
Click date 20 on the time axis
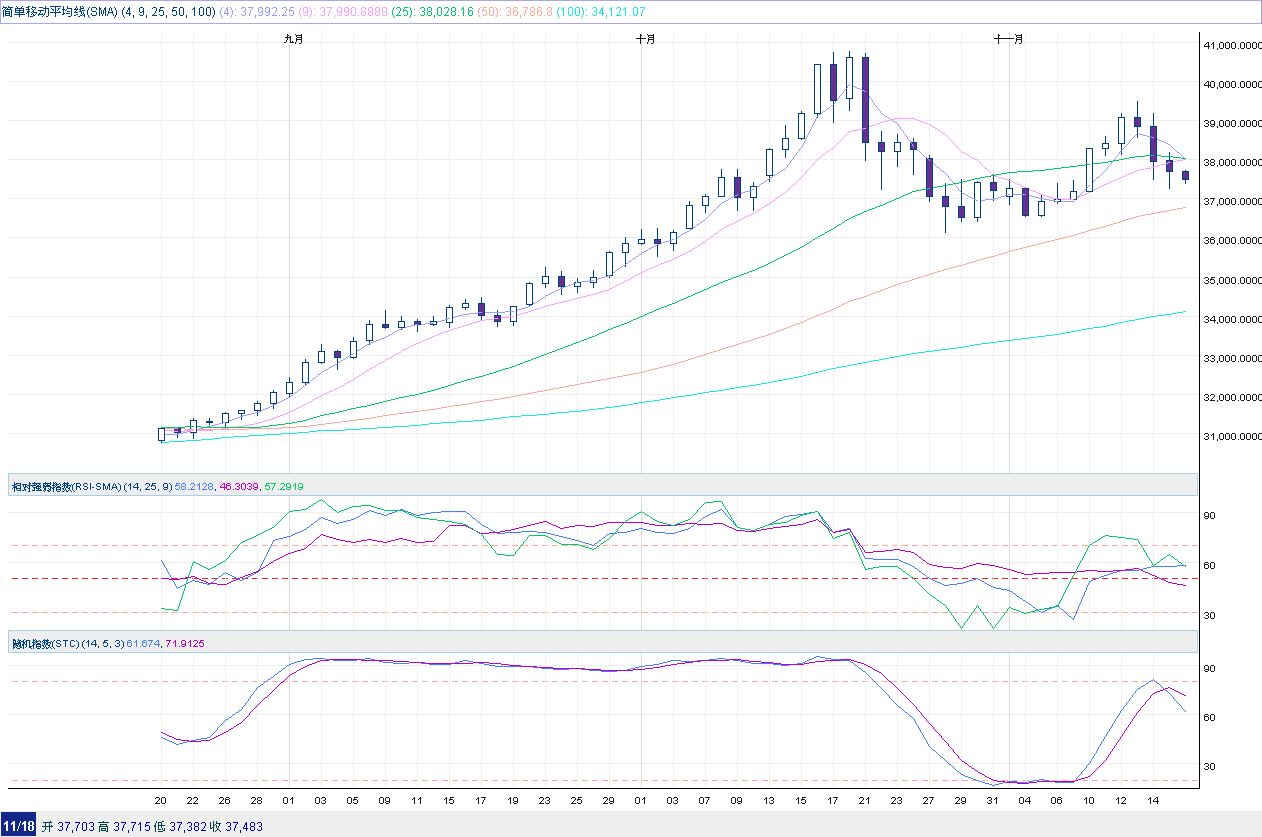(x=161, y=800)
